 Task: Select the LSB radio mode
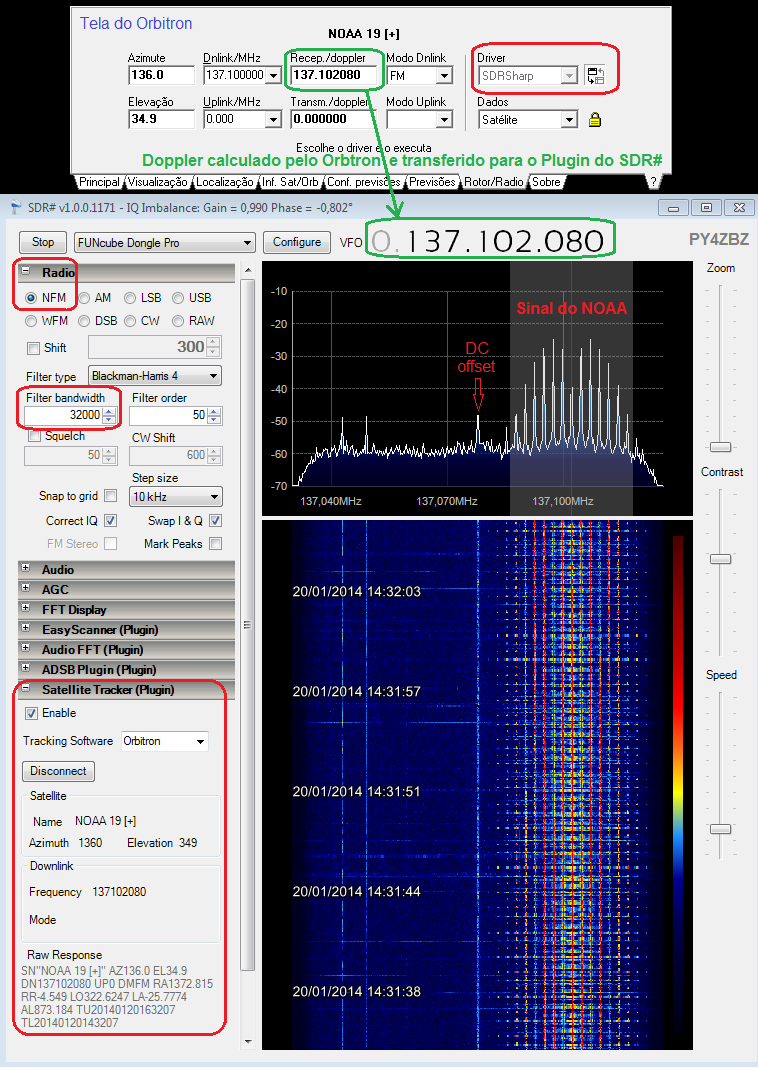(129, 298)
